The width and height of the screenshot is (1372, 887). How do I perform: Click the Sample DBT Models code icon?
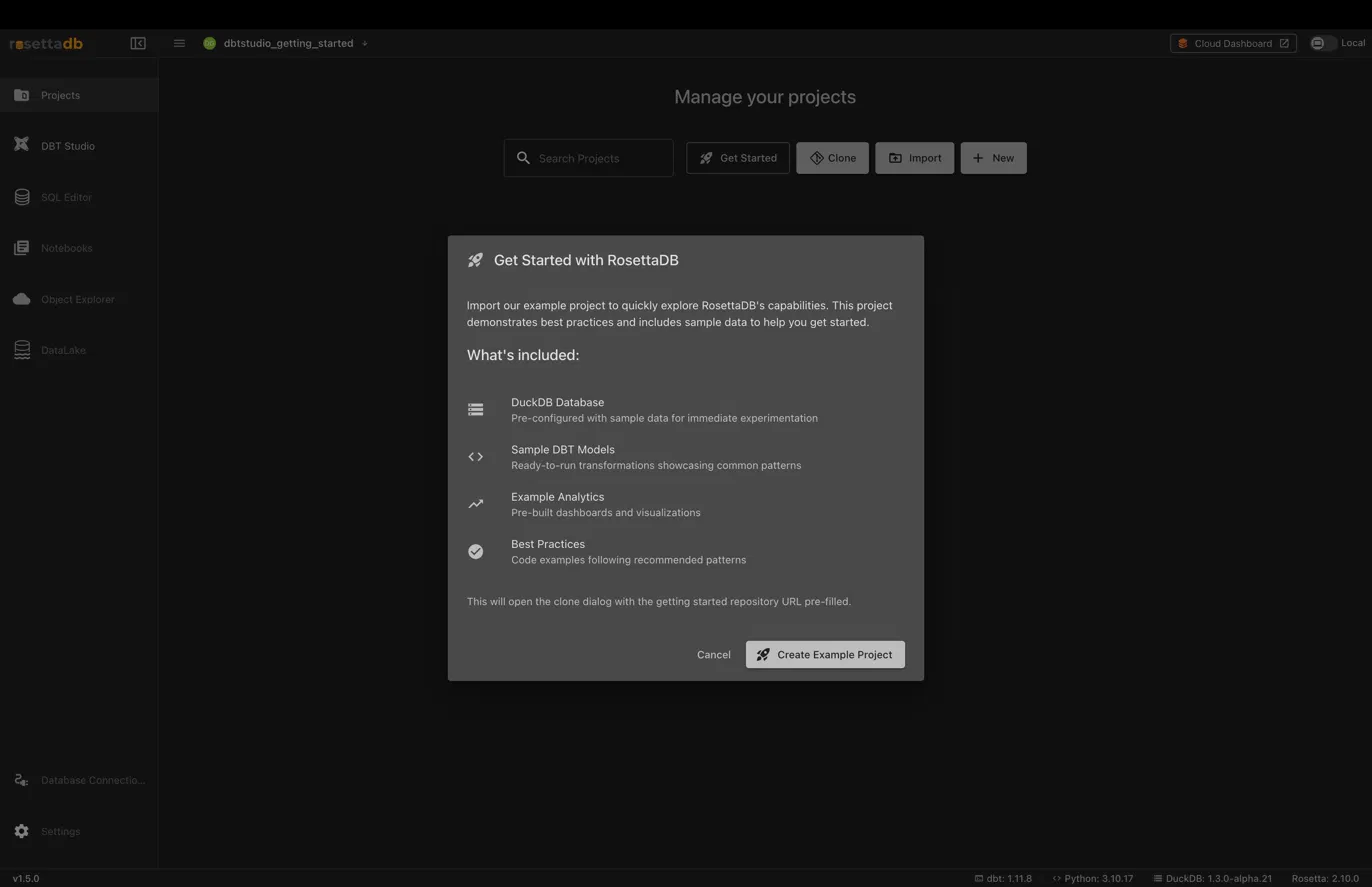coord(476,457)
